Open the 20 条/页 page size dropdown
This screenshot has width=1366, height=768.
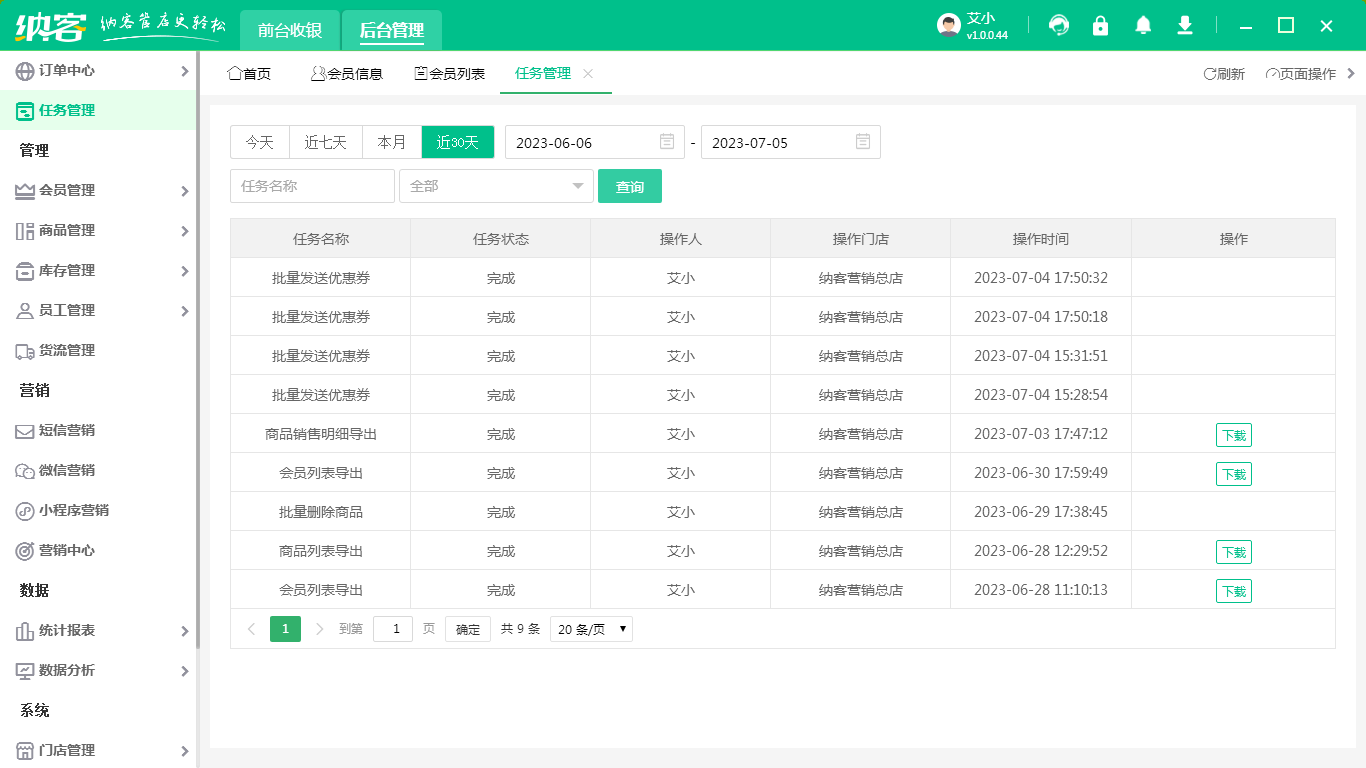pos(591,629)
